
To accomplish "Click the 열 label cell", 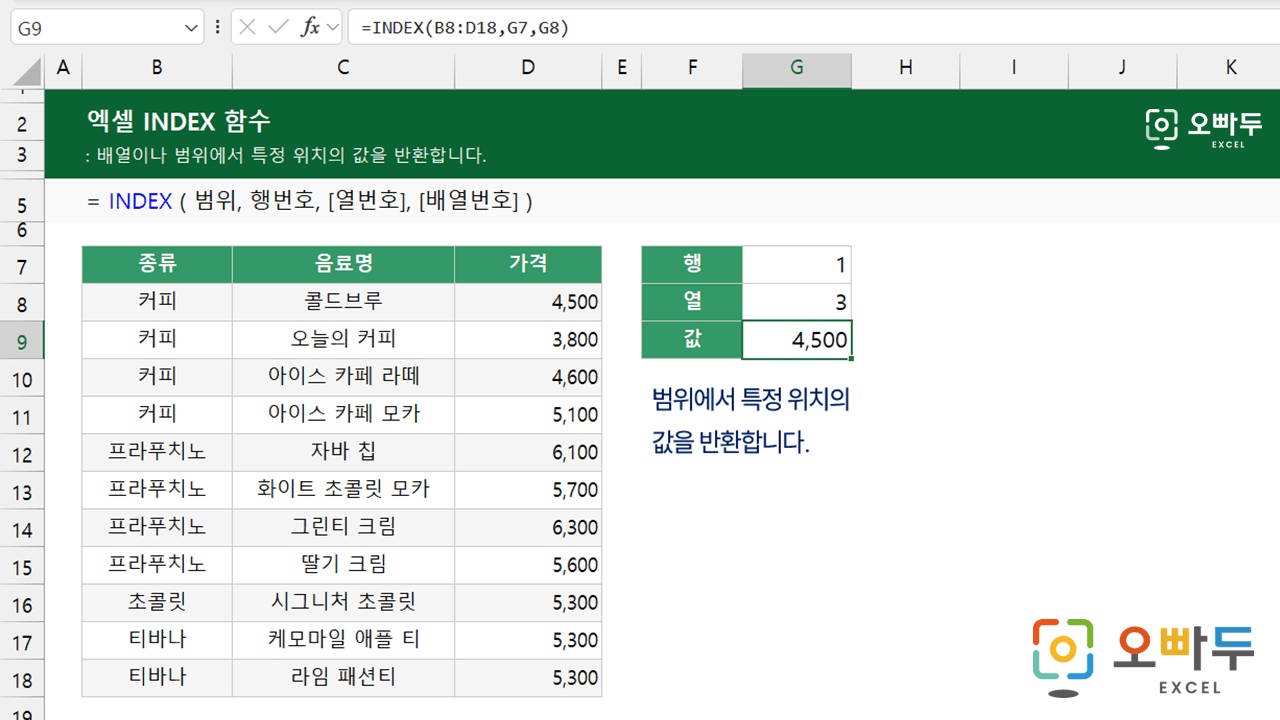I will click(x=692, y=302).
